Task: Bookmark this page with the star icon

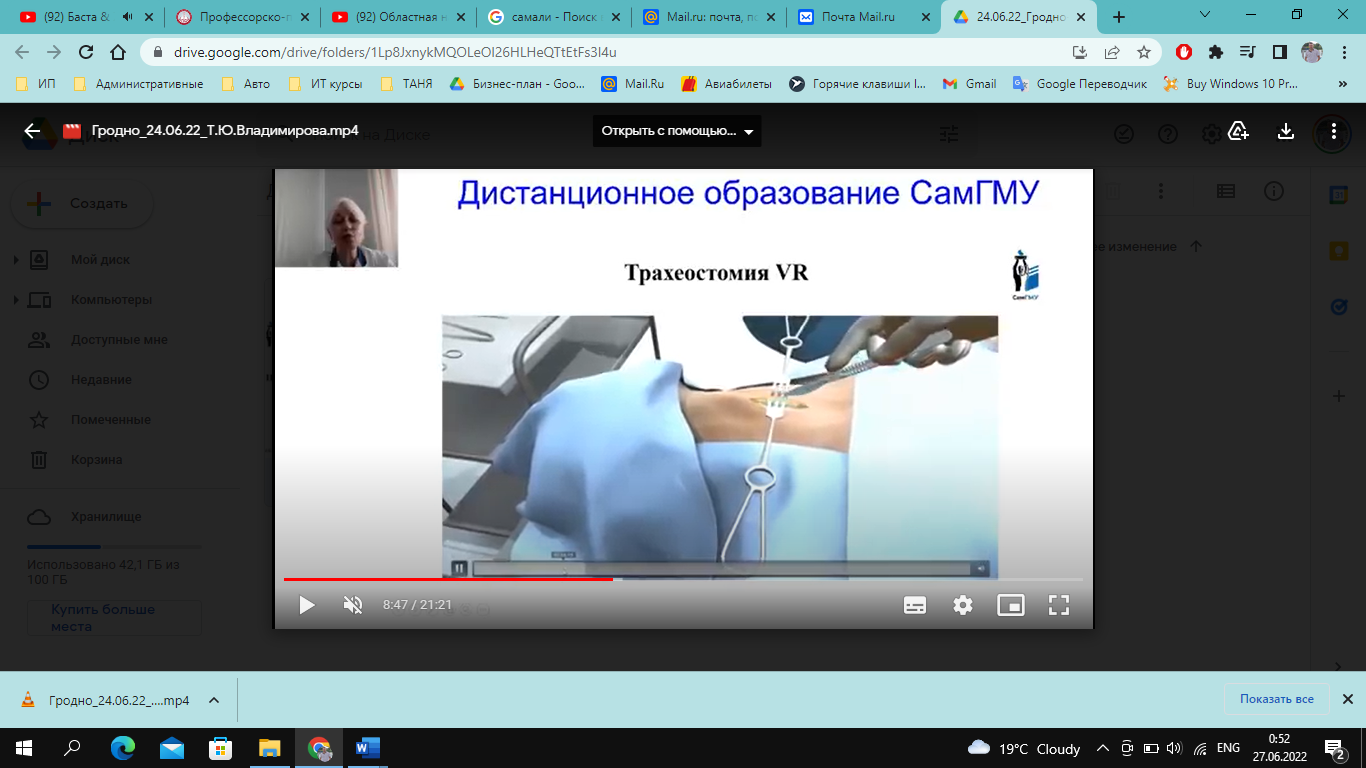Action: coord(1144,52)
